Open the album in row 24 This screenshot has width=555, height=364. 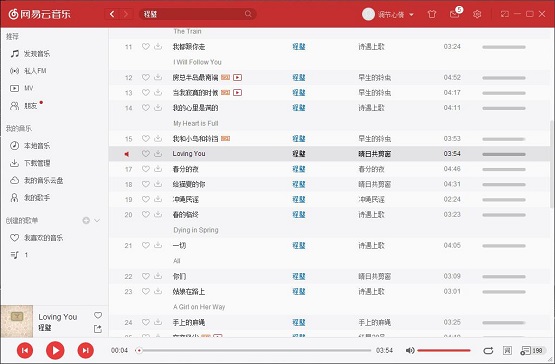click(374, 322)
